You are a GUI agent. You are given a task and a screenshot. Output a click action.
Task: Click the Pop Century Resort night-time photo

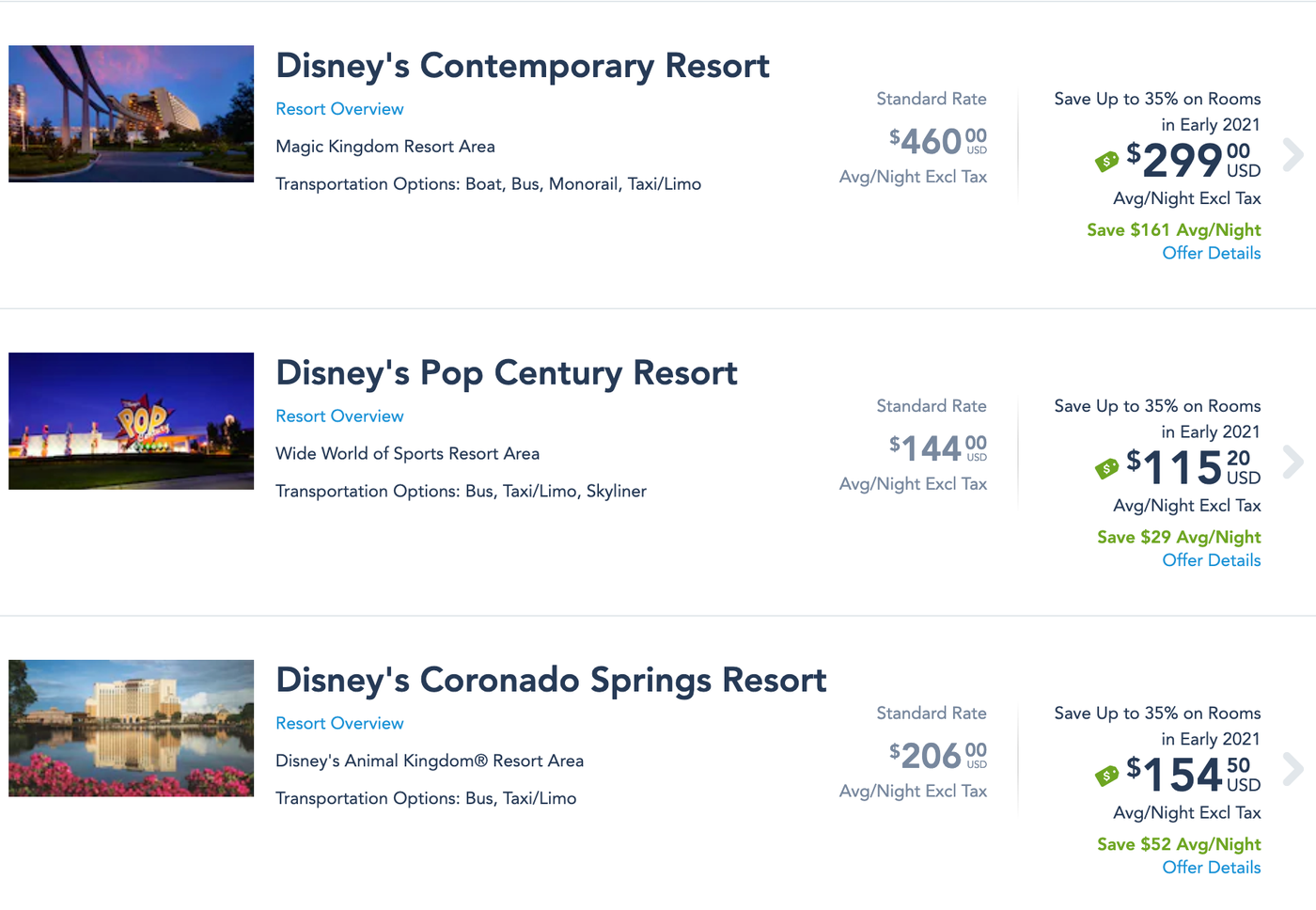[131, 420]
